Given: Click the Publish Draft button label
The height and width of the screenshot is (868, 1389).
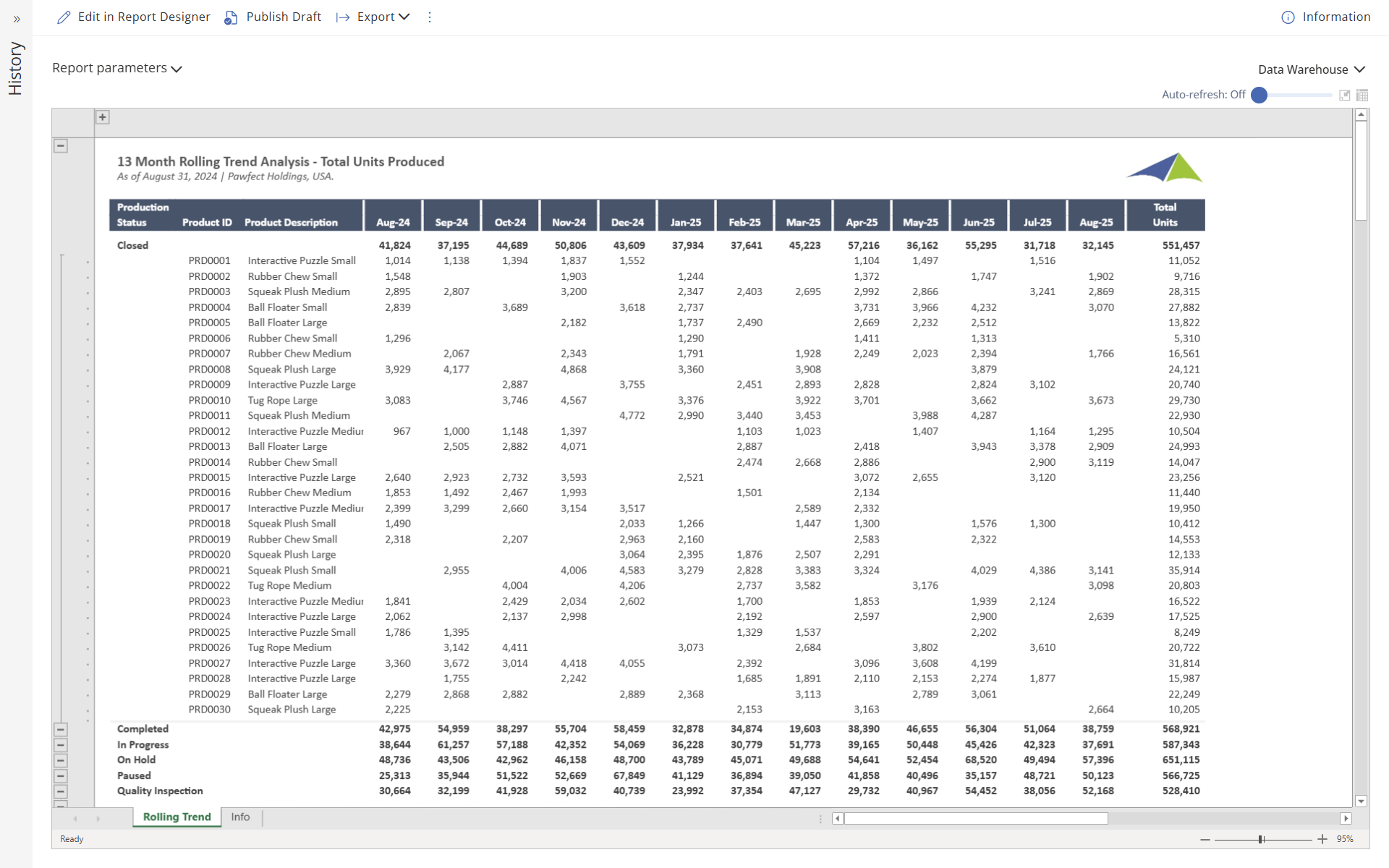Looking at the screenshot, I should pos(284,17).
